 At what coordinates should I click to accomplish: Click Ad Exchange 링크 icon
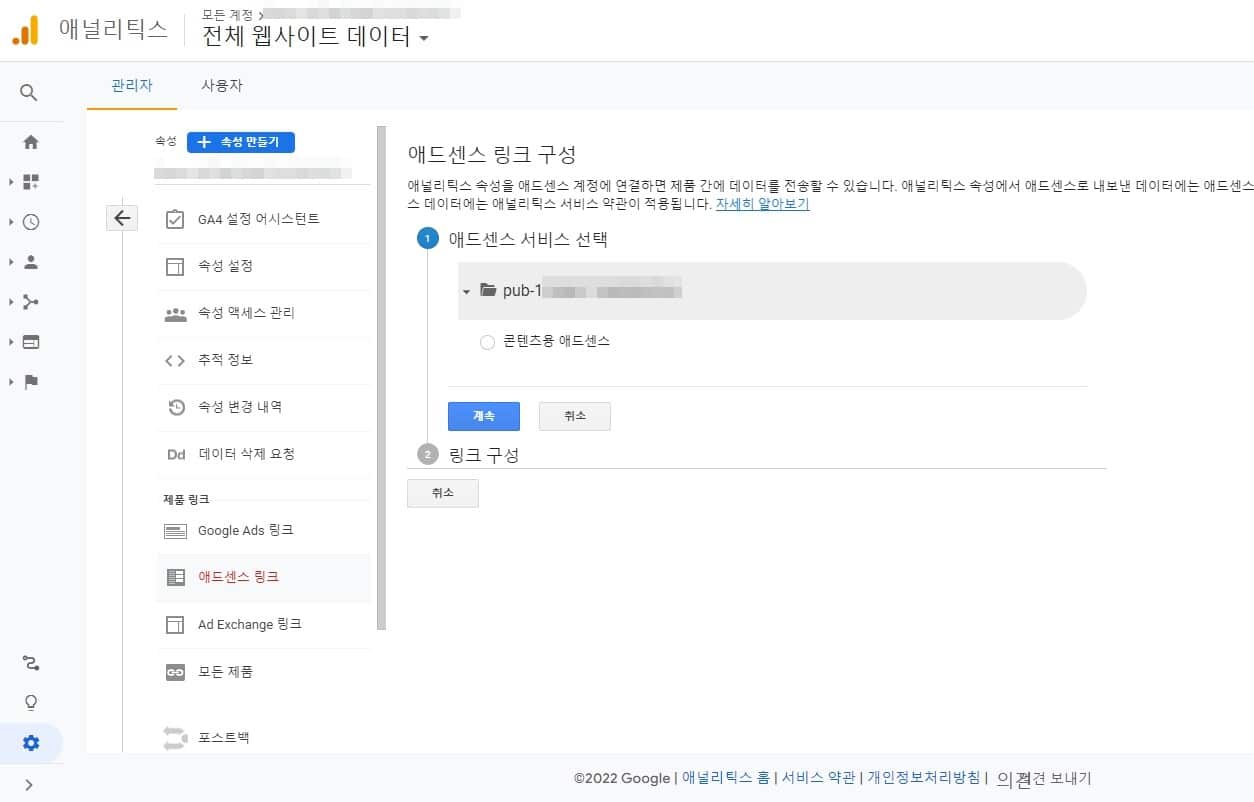(x=175, y=624)
